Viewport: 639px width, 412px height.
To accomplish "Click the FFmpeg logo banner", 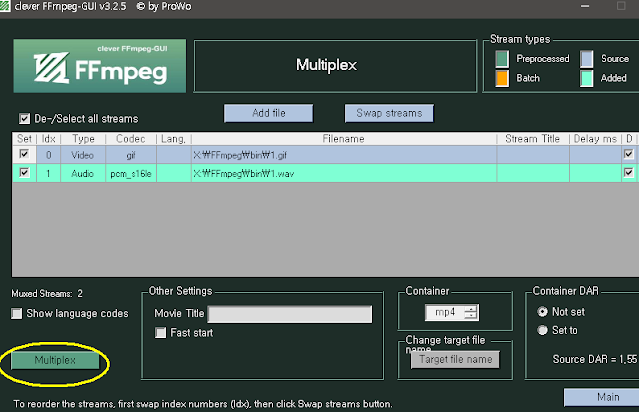I will click(99, 66).
